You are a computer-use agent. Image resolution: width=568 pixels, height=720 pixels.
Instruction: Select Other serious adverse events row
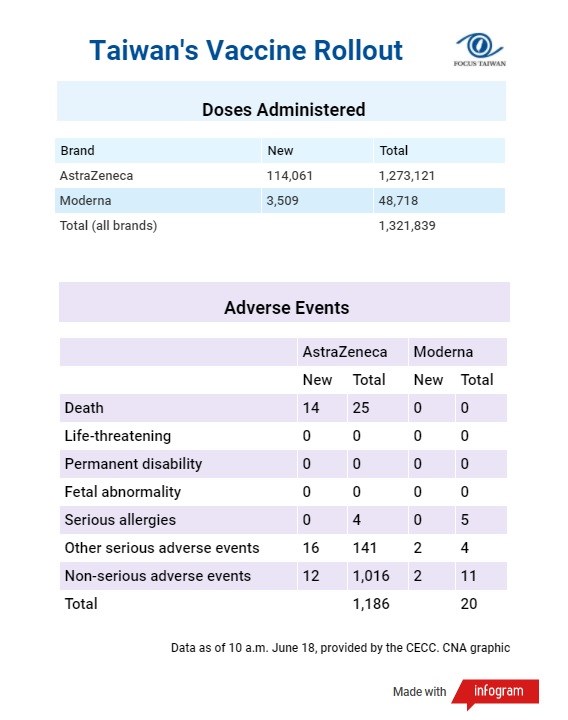[283, 548]
